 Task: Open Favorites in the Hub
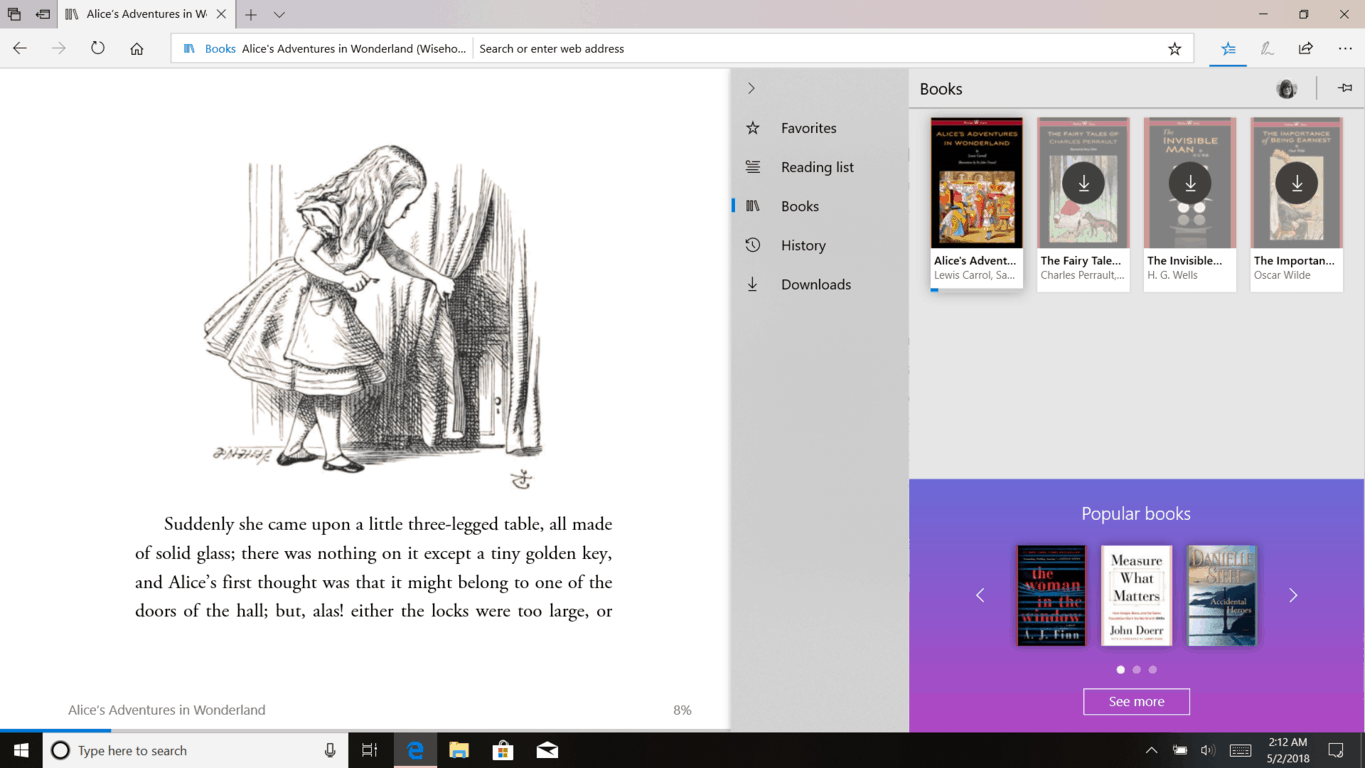[x=819, y=128]
